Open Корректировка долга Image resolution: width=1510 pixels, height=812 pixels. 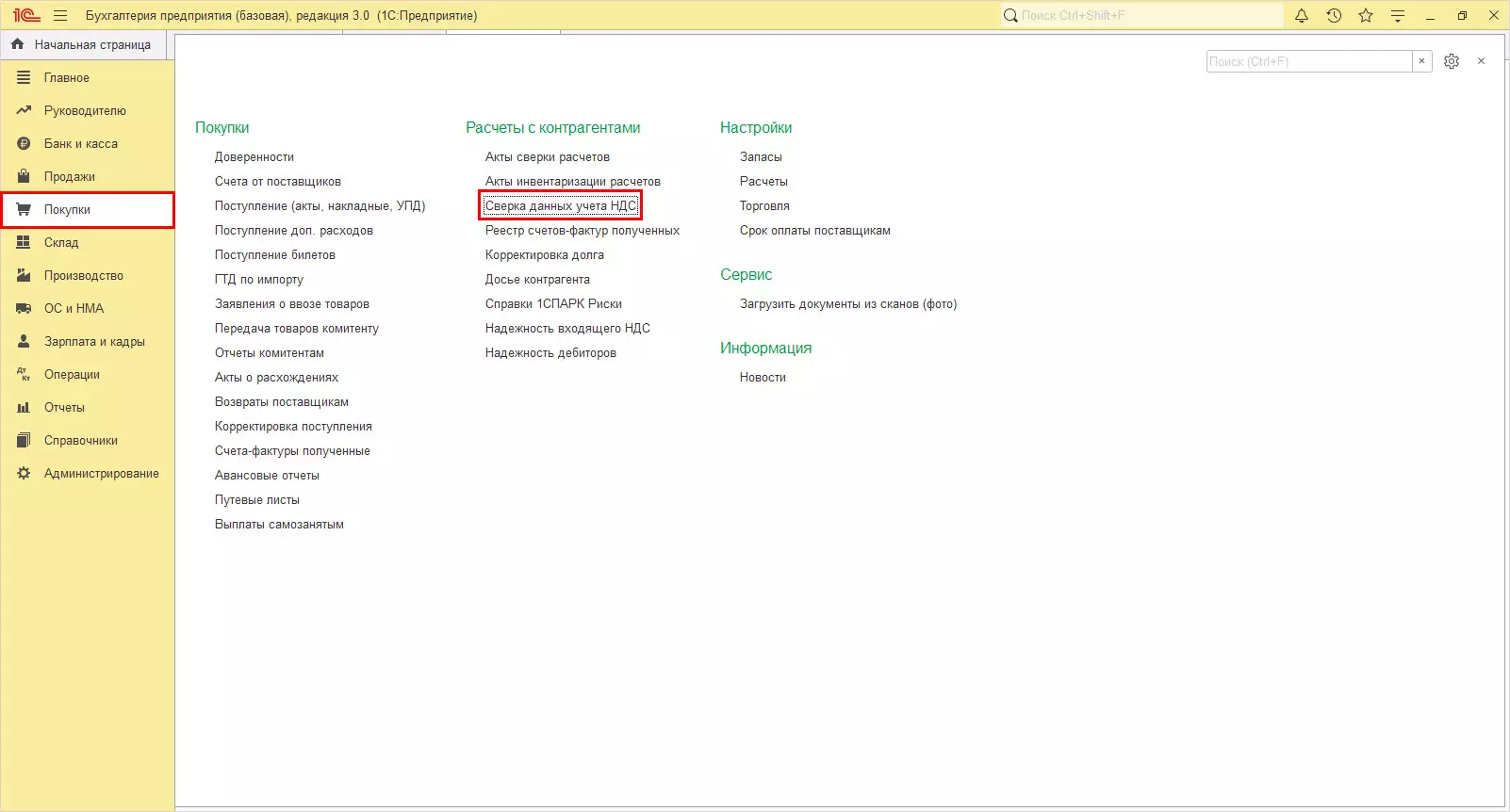click(545, 255)
